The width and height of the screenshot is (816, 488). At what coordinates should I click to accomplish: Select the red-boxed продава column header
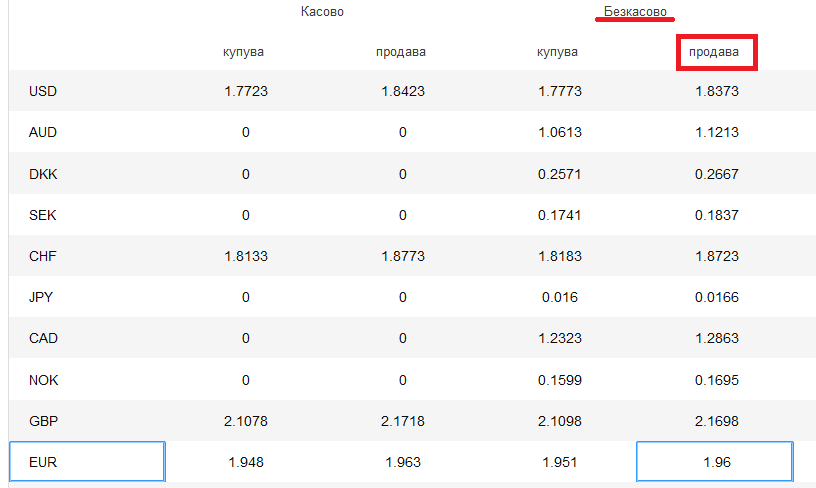tap(716, 52)
